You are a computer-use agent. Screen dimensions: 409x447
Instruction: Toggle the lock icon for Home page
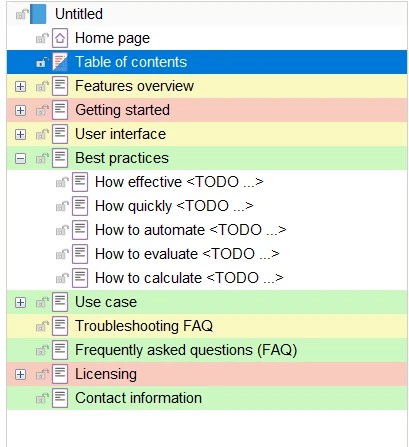(x=42, y=38)
